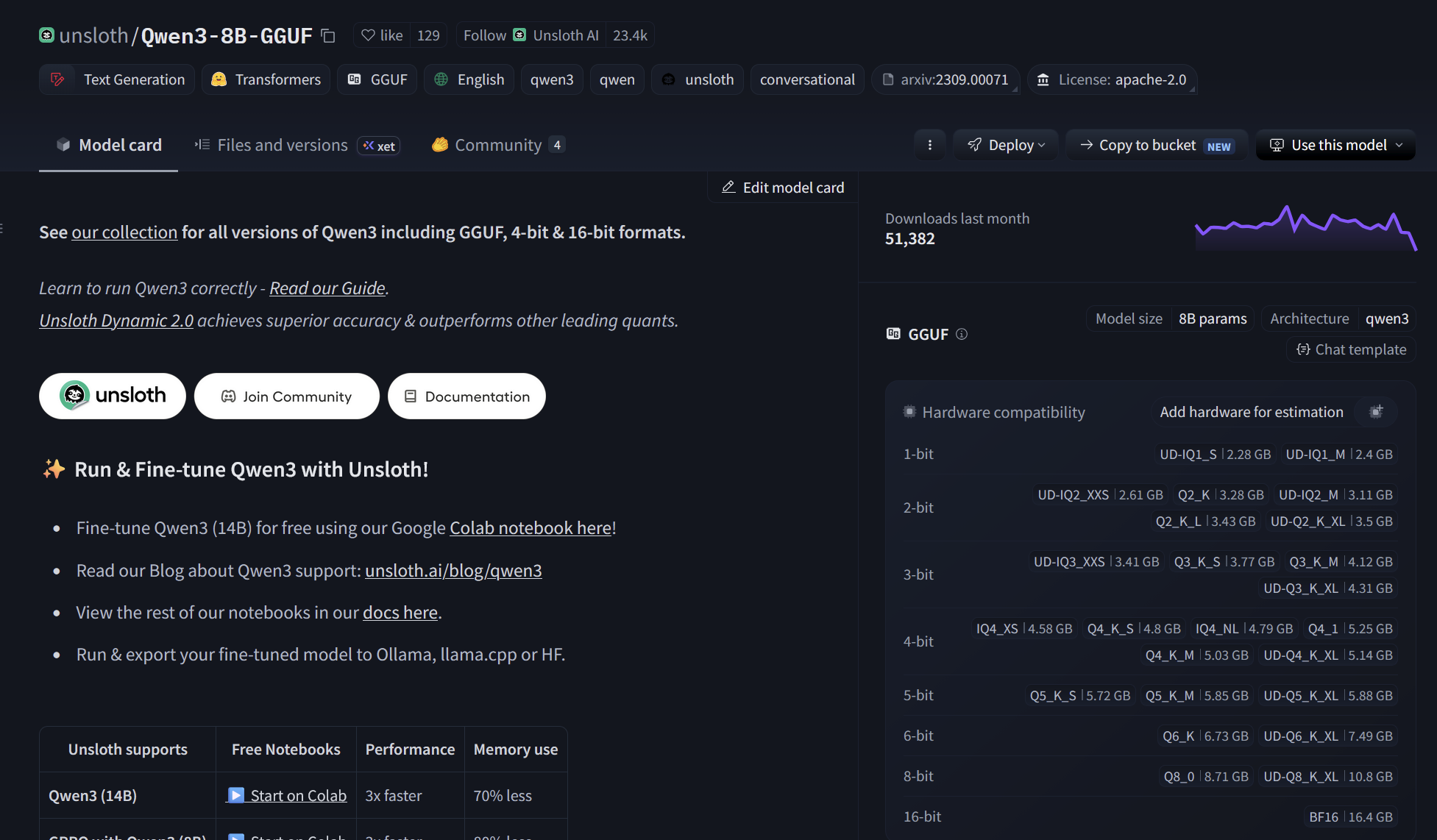
Task: Select the IQ4_XS 4.58 GB quant
Action: (1024, 629)
